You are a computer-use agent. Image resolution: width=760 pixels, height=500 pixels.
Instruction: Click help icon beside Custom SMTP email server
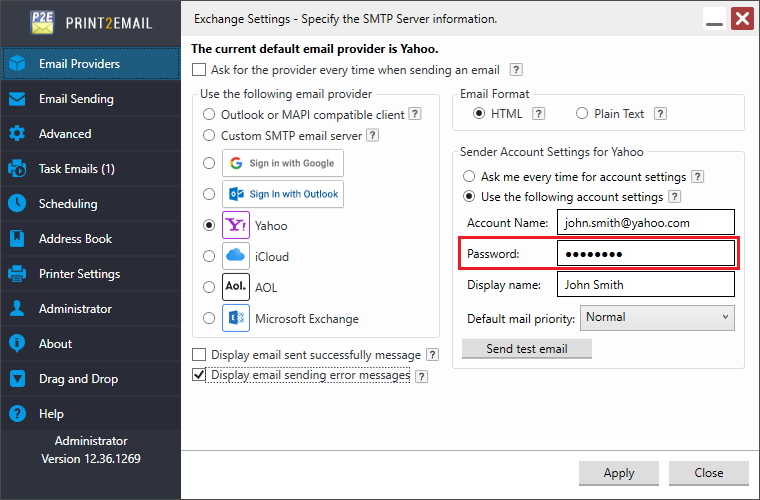tap(372, 135)
